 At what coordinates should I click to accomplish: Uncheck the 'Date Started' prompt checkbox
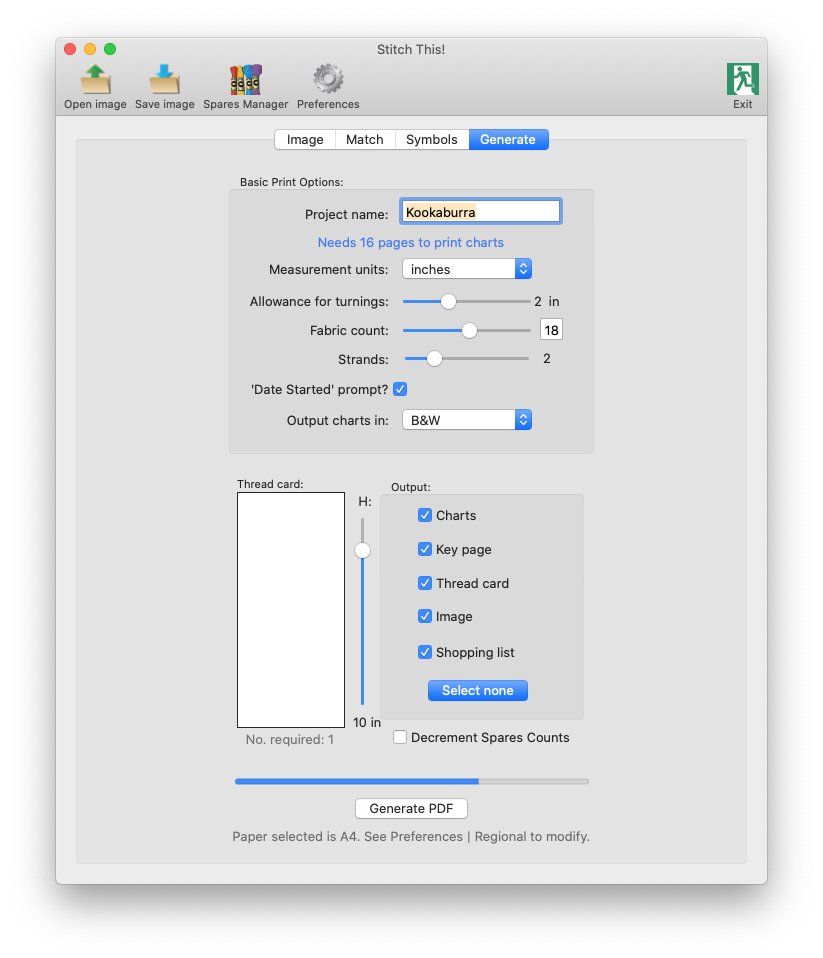pos(400,389)
